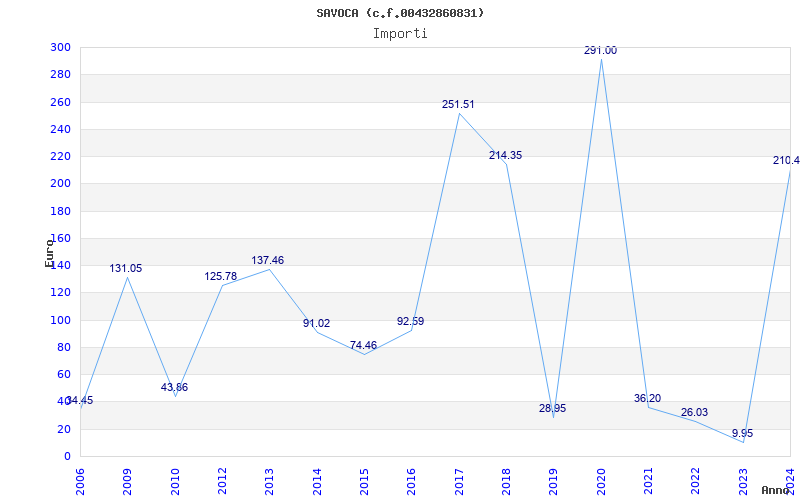Select the 291.00 data label

point(601,51)
